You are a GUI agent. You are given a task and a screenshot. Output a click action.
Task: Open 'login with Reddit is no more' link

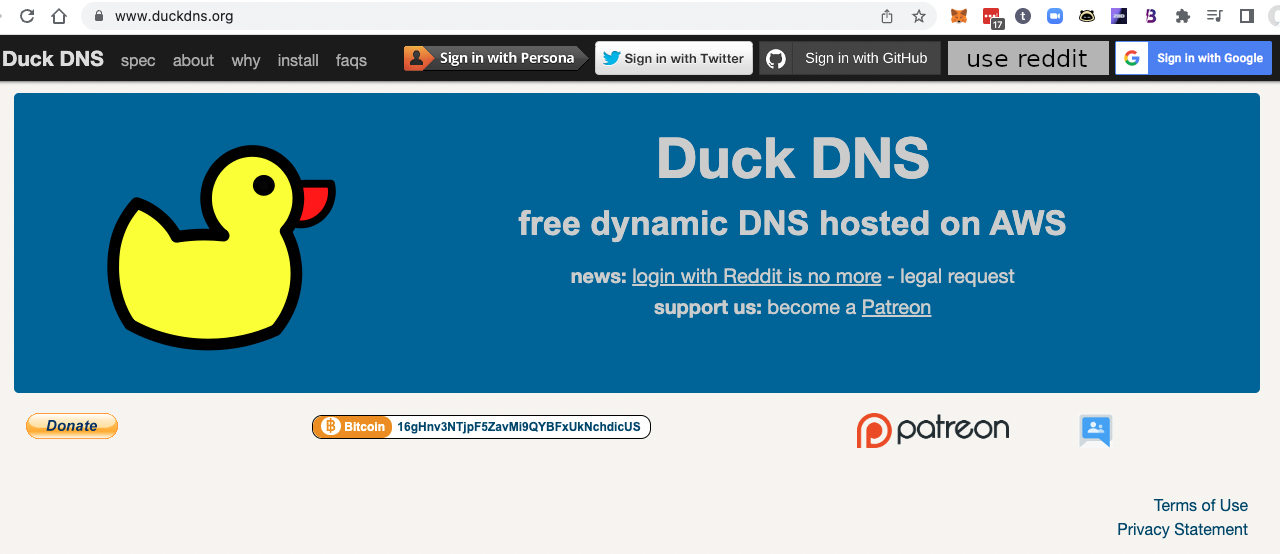(x=756, y=276)
